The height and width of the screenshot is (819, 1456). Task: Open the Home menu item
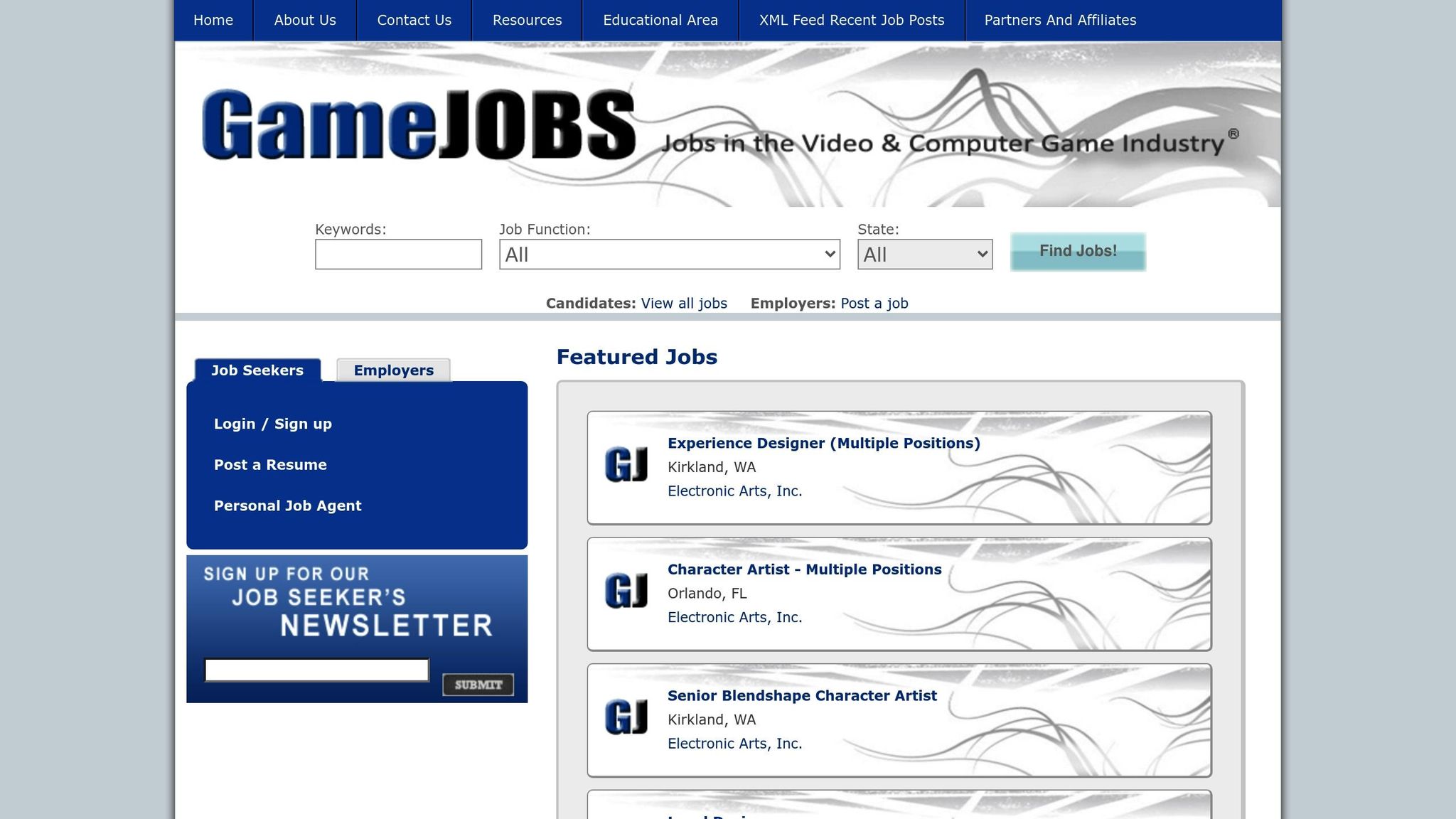click(213, 20)
